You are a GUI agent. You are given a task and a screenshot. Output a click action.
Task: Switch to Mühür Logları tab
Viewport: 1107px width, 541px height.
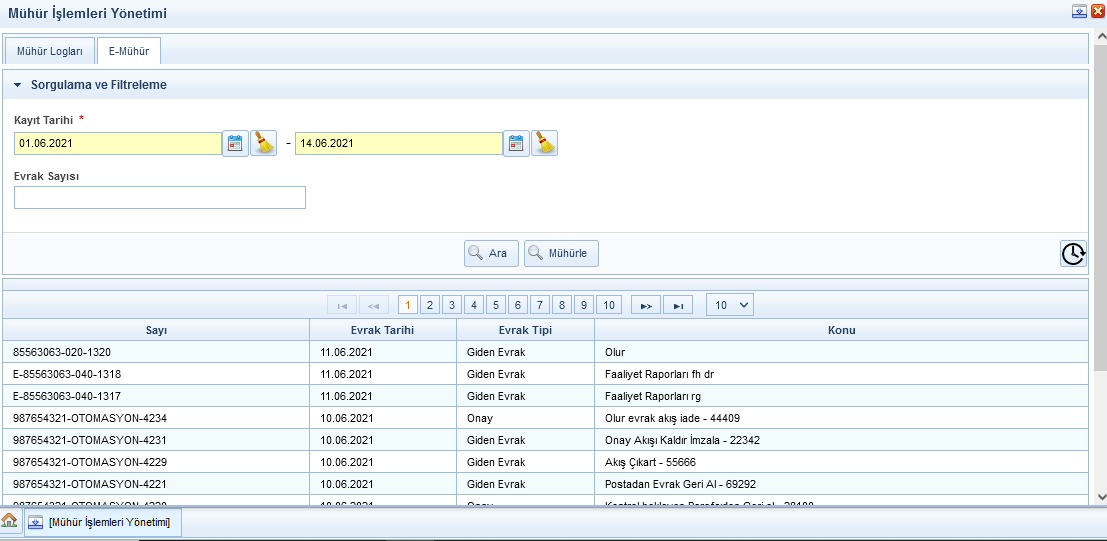click(50, 50)
